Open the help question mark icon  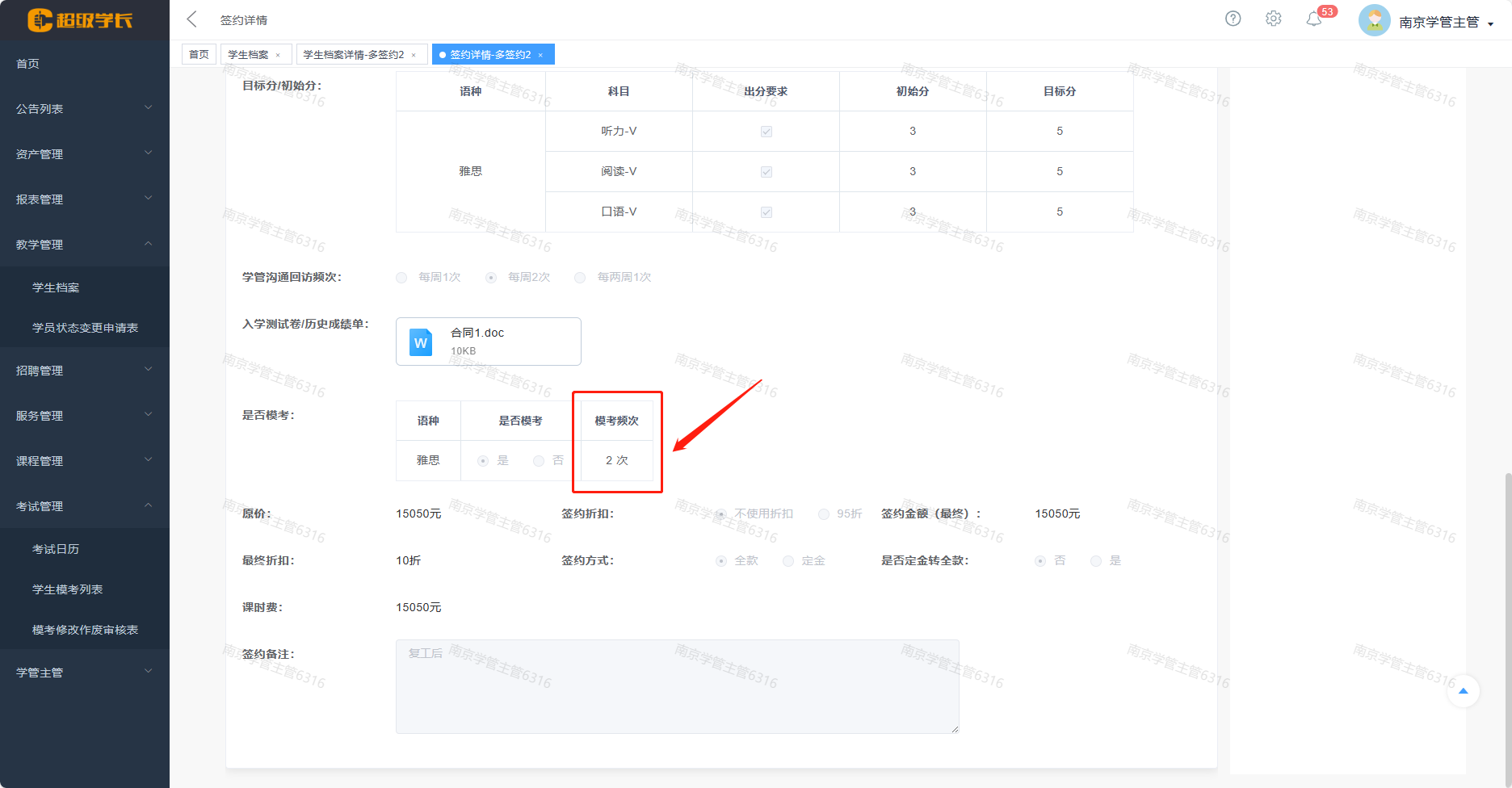pos(1233,19)
